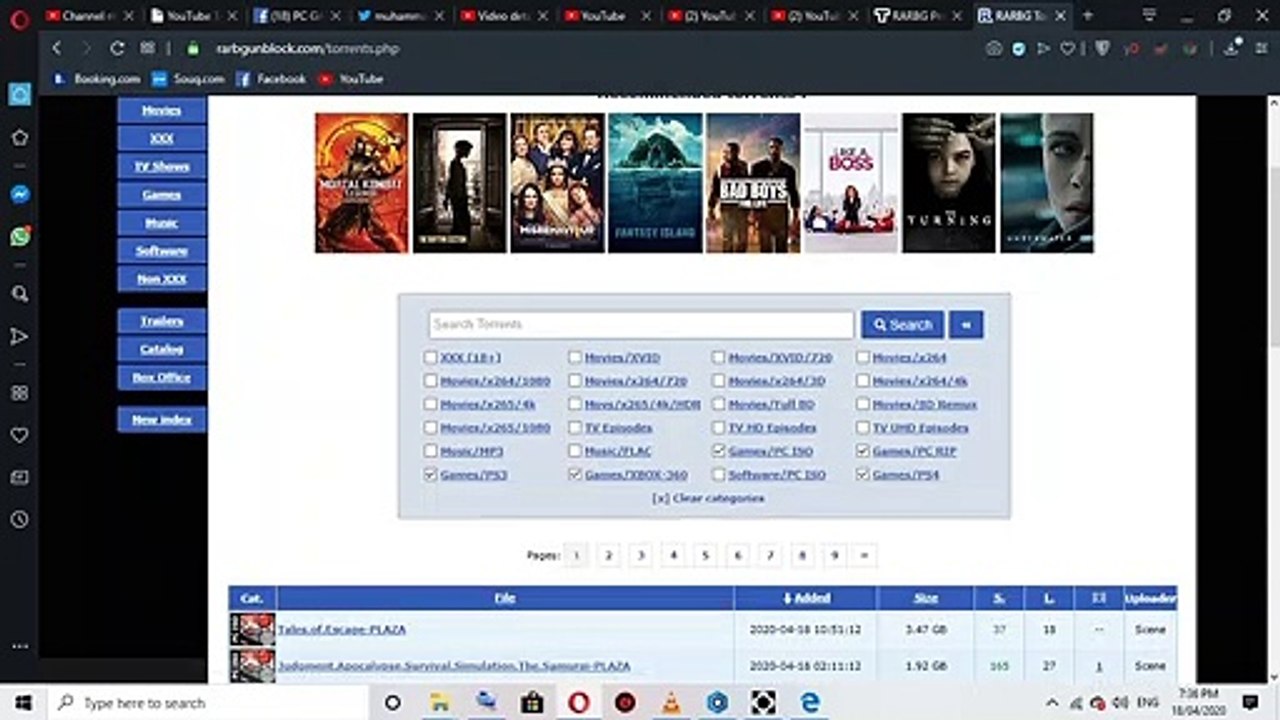This screenshot has width=1280, height=720.
Task: Open the Windows notification center
Action: pos(1250,703)
